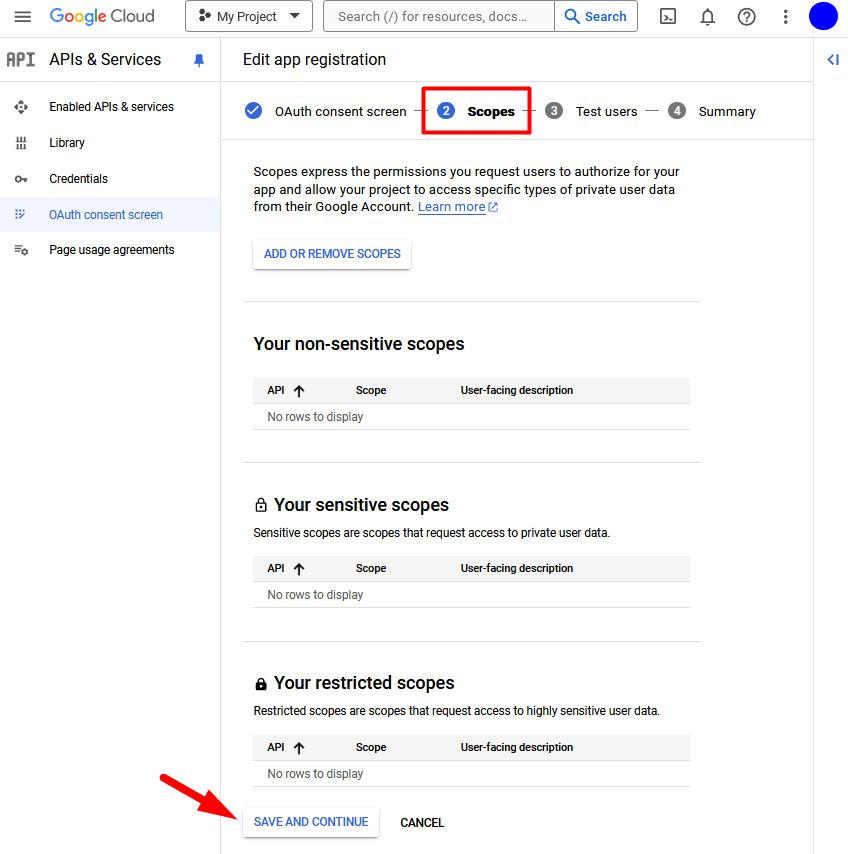Click the Page usage agreements icon

coord(21,250)
